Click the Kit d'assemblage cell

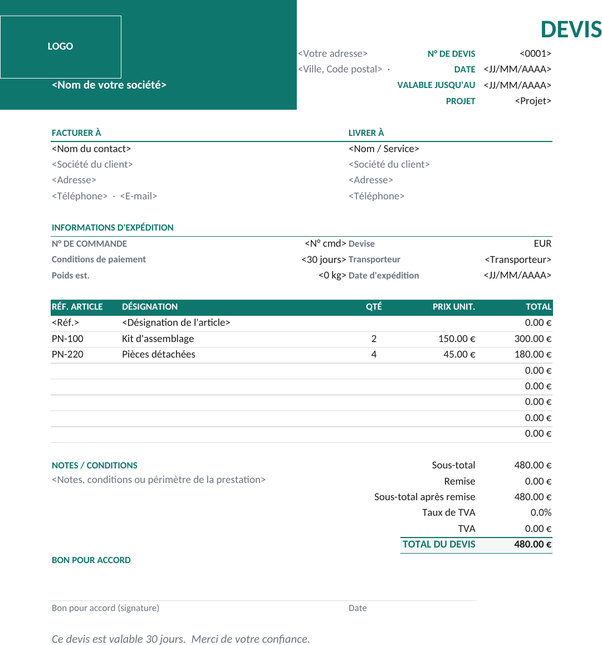(x=158, y=339)
